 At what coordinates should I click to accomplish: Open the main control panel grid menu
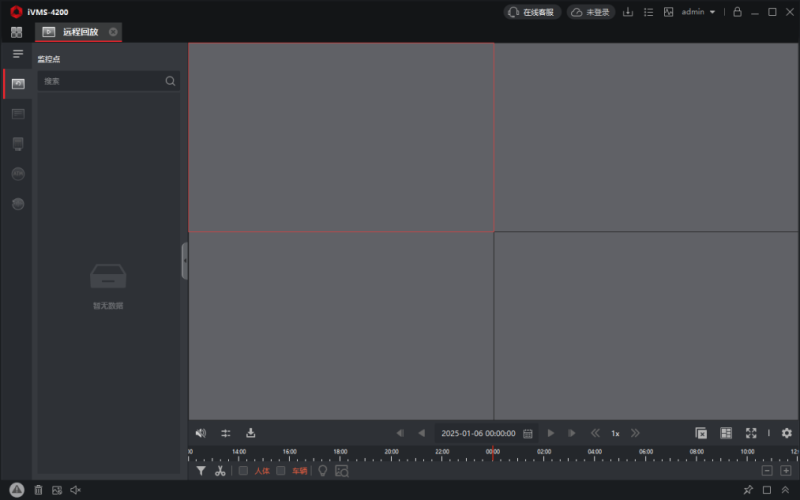point(17,32)
